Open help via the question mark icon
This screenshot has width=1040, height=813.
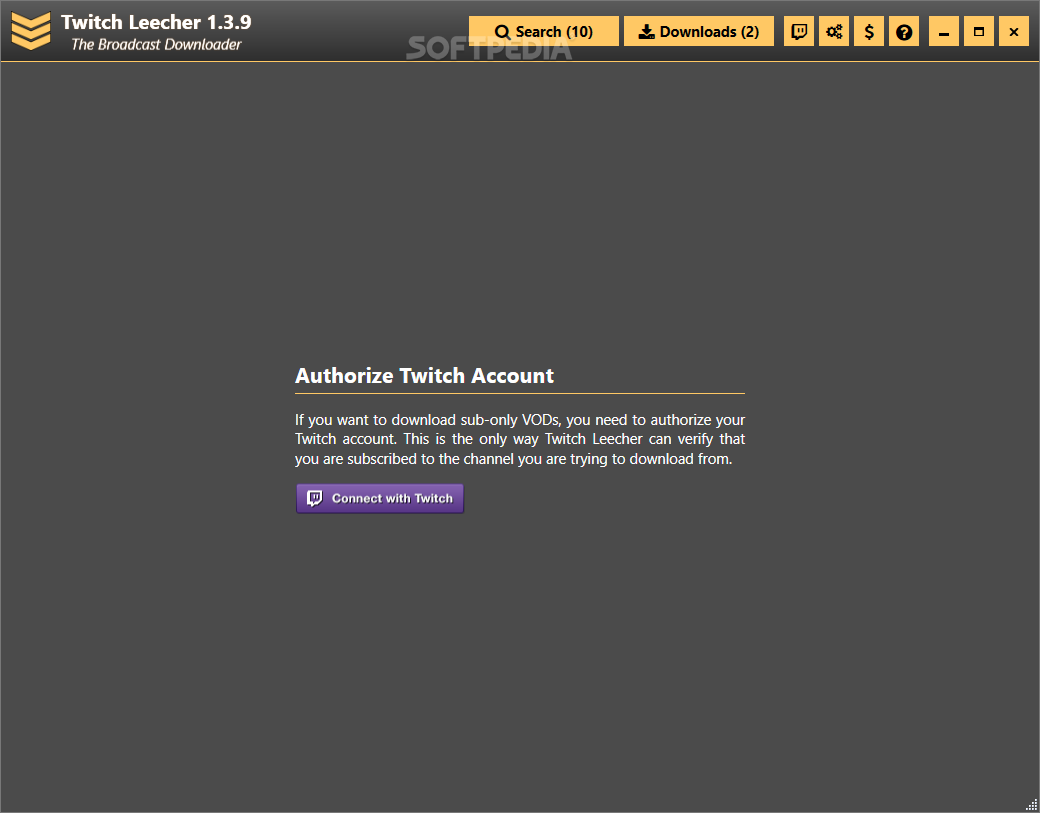click(904, 31)
